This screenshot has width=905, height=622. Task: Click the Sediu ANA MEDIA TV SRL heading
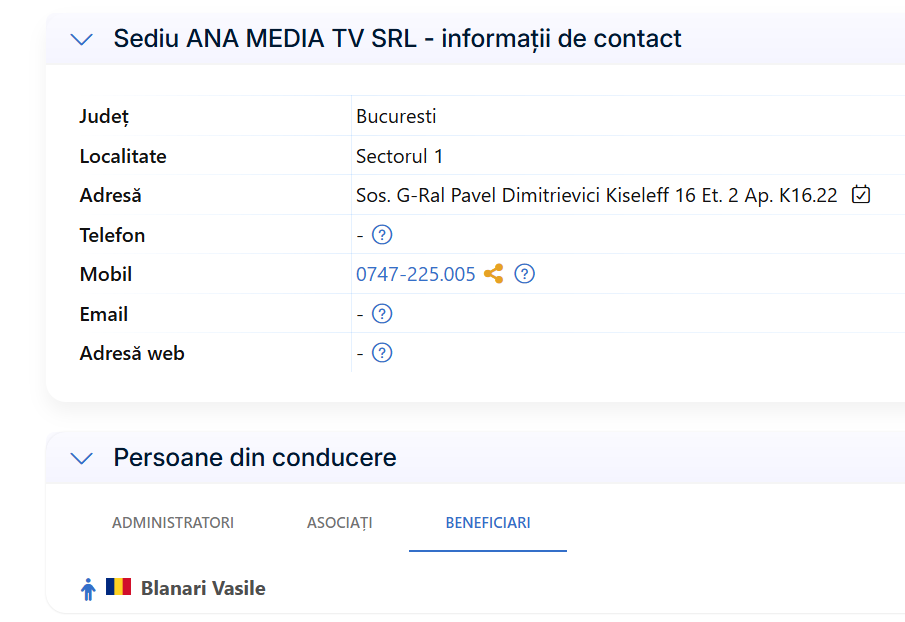[x=397, y=39]
